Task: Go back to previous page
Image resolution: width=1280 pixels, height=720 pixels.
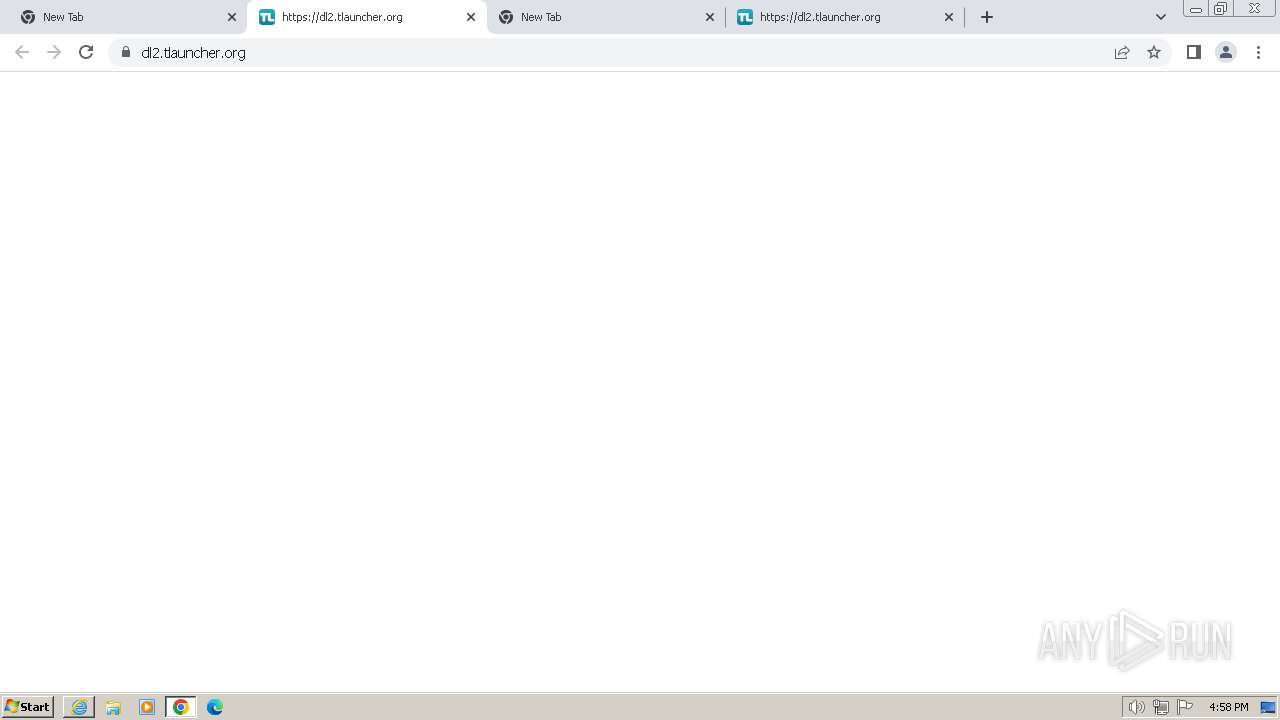Action: pyautogui.click(x=22, y=52)
